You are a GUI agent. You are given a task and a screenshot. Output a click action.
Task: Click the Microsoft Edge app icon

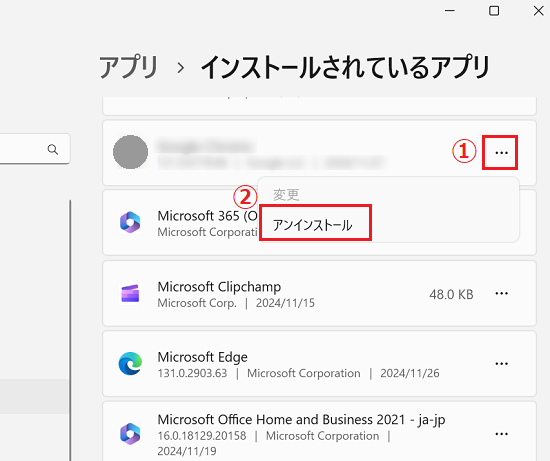click(x=130, y=363)
